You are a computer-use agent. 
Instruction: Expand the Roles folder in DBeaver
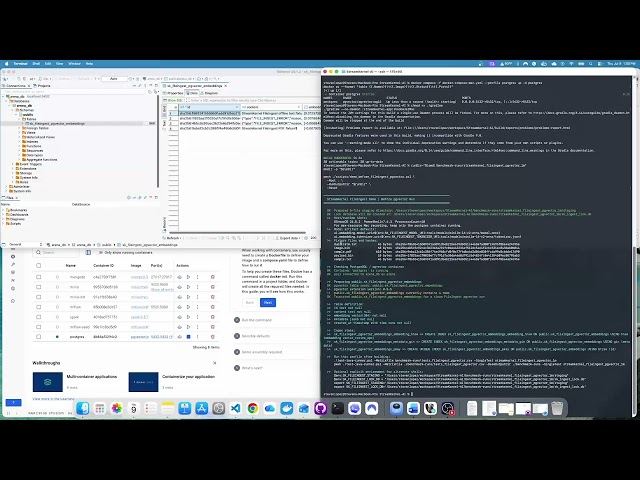13,182
